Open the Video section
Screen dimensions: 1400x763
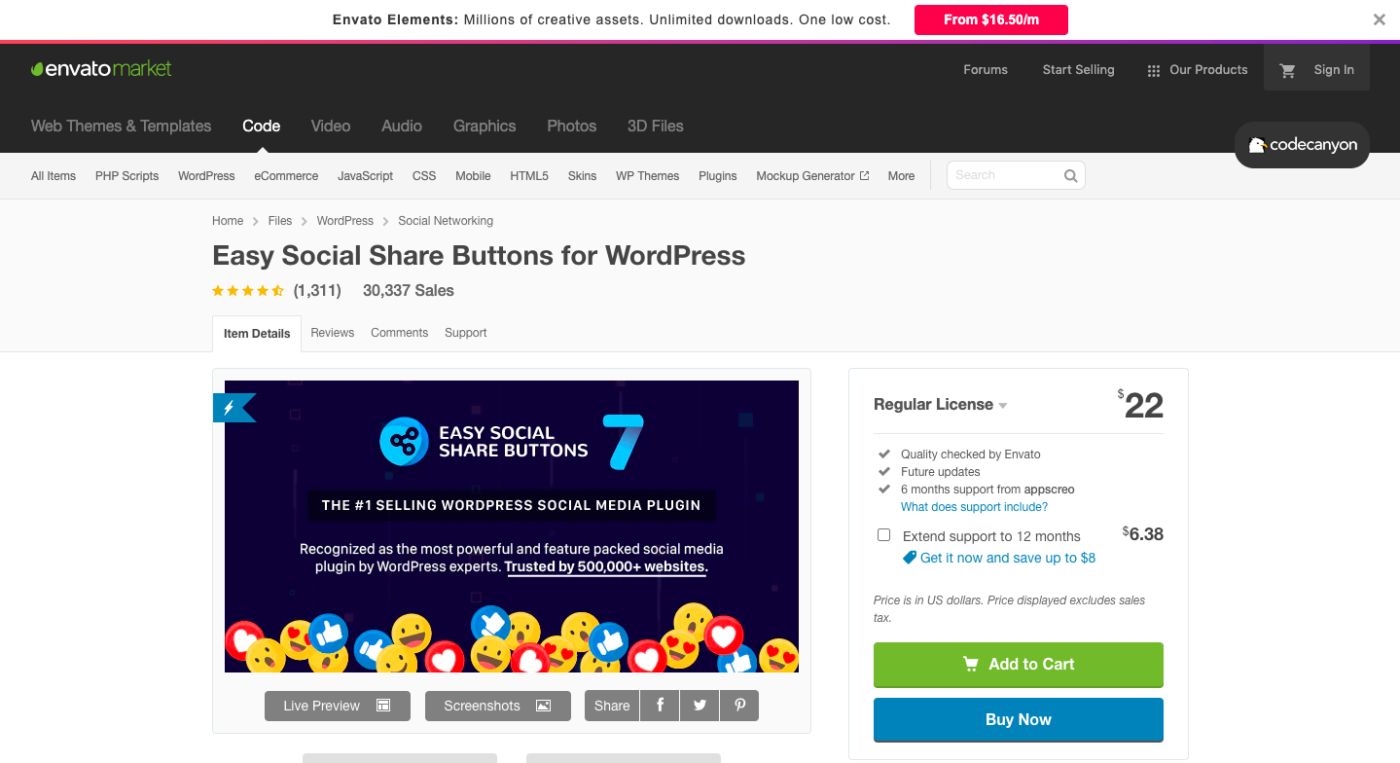click(x=330, y=126)
